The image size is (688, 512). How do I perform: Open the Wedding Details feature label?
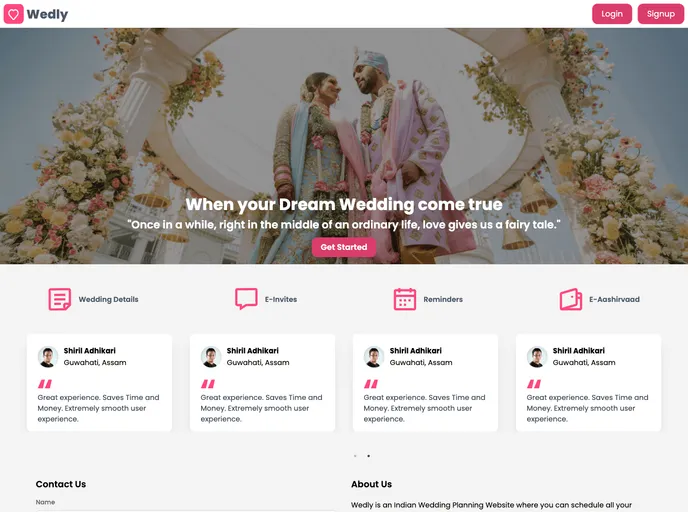[108, 299]
